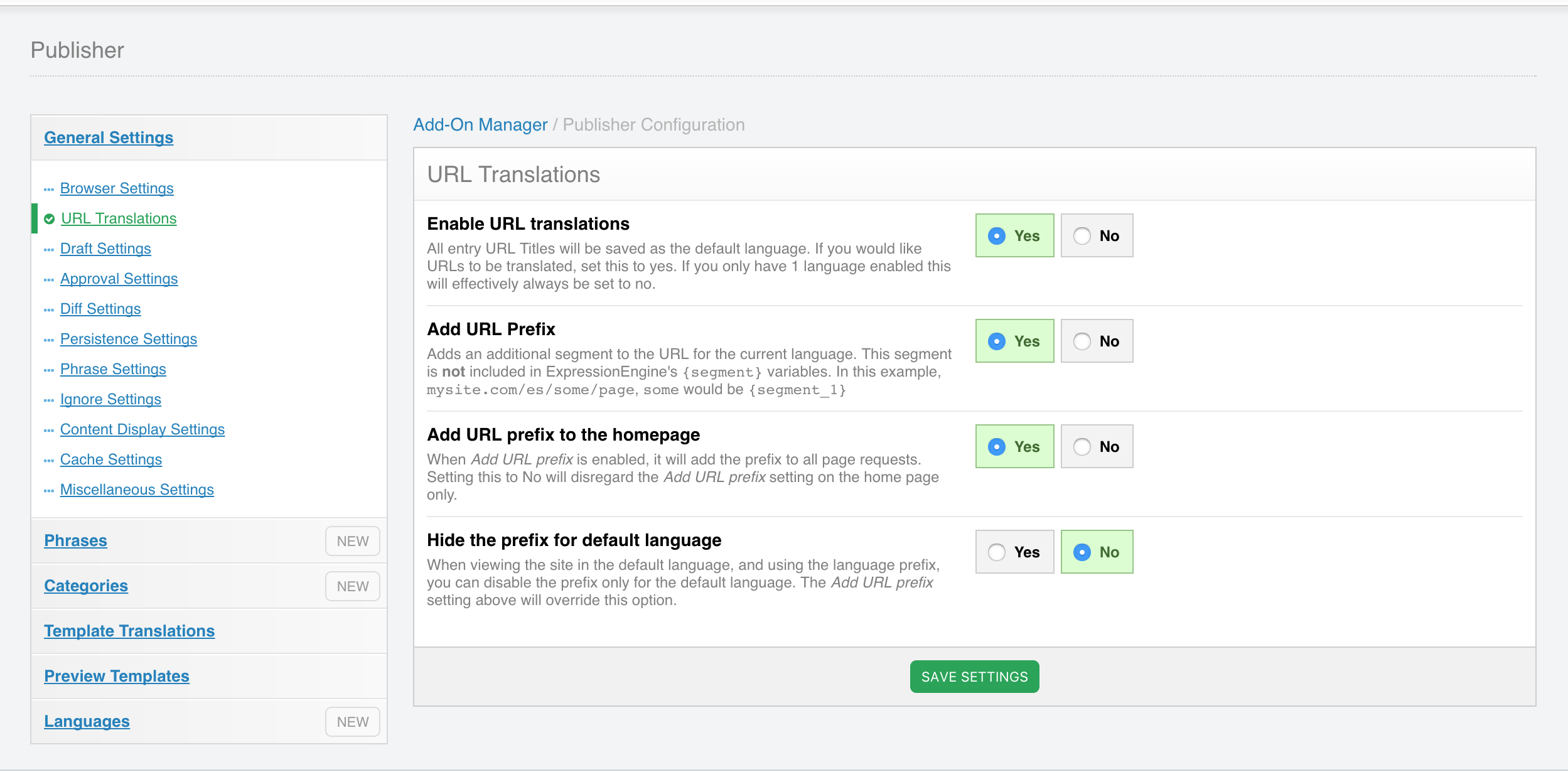Select No for Add URL Prefix
This screenshot has width=1568, height=772.
tap(1097, 341)
